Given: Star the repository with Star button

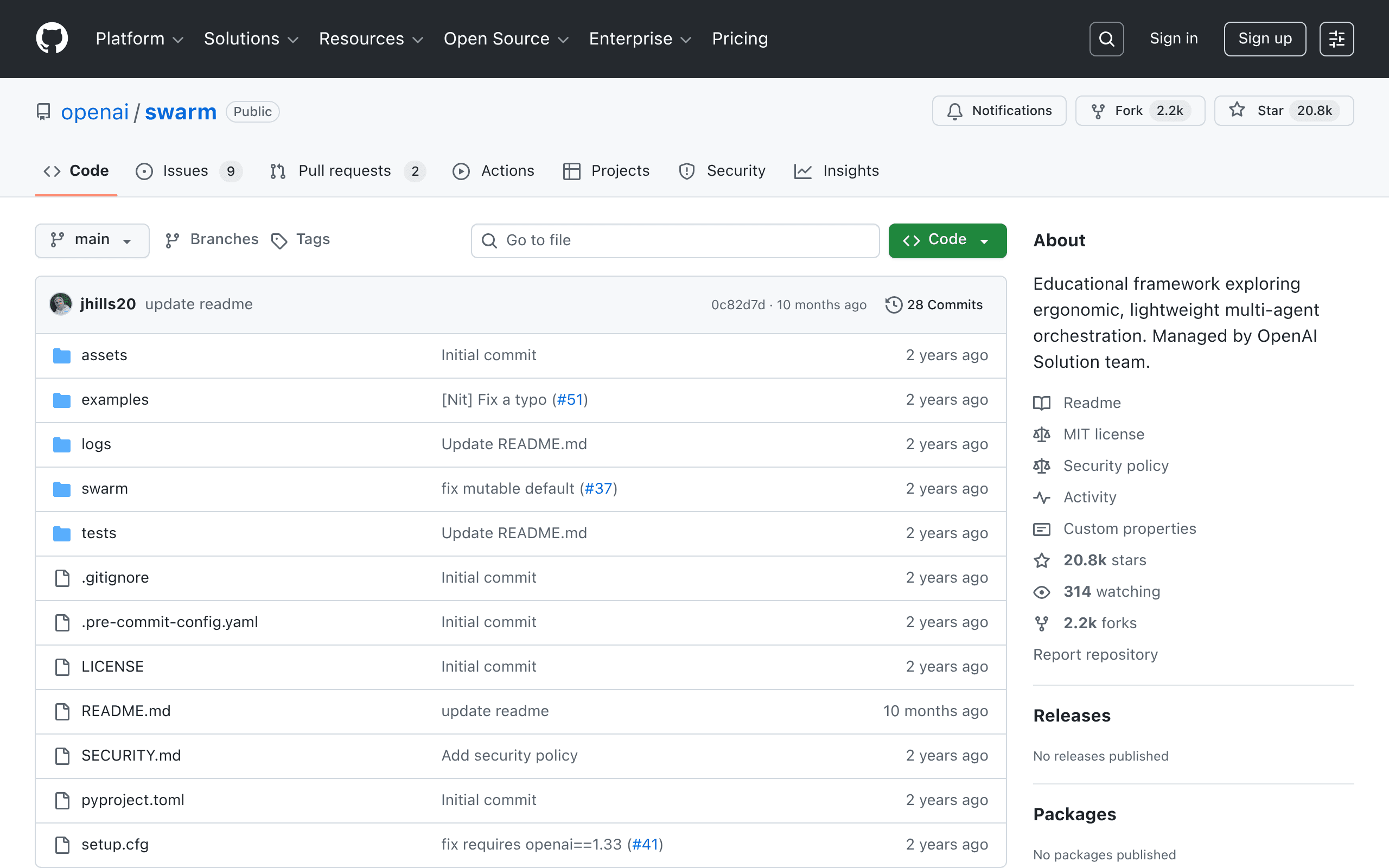Looking at the screenshot, I should (x=1284, y=111).
